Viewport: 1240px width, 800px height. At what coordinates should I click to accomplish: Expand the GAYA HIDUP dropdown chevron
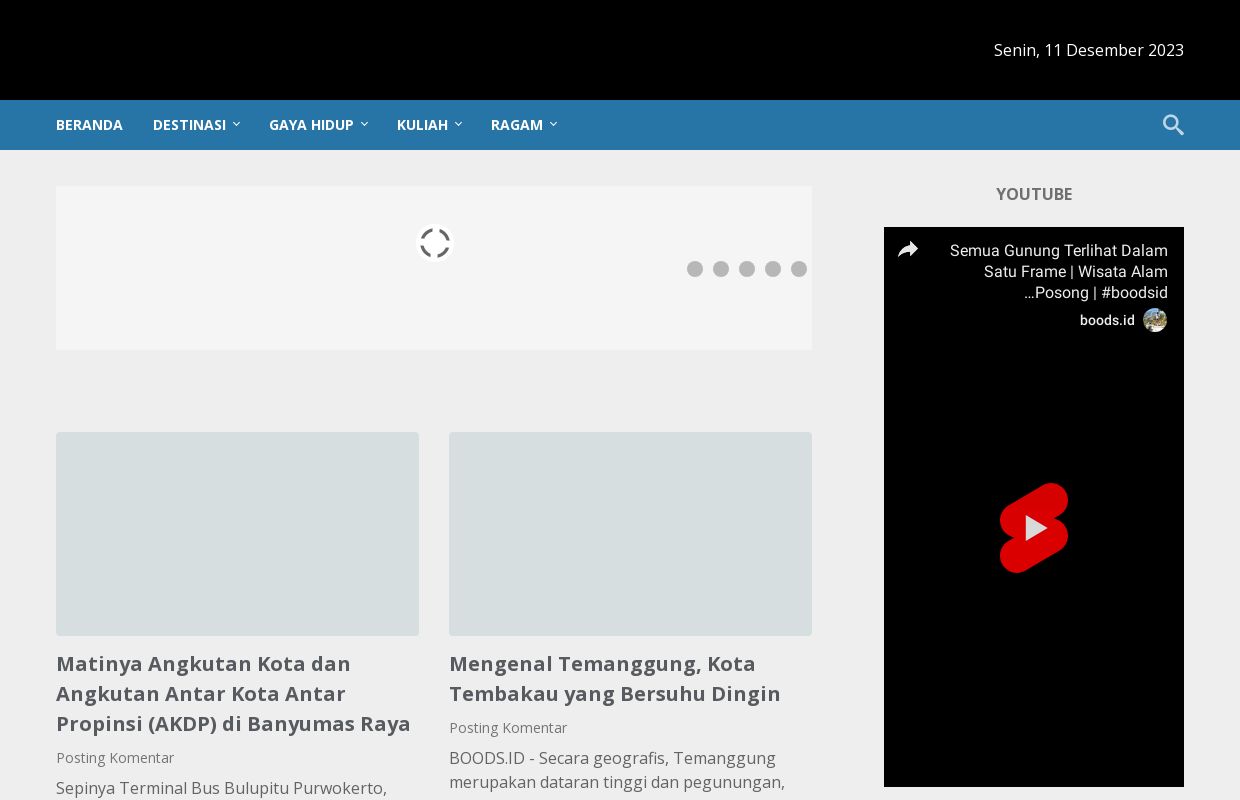point(364,124)
